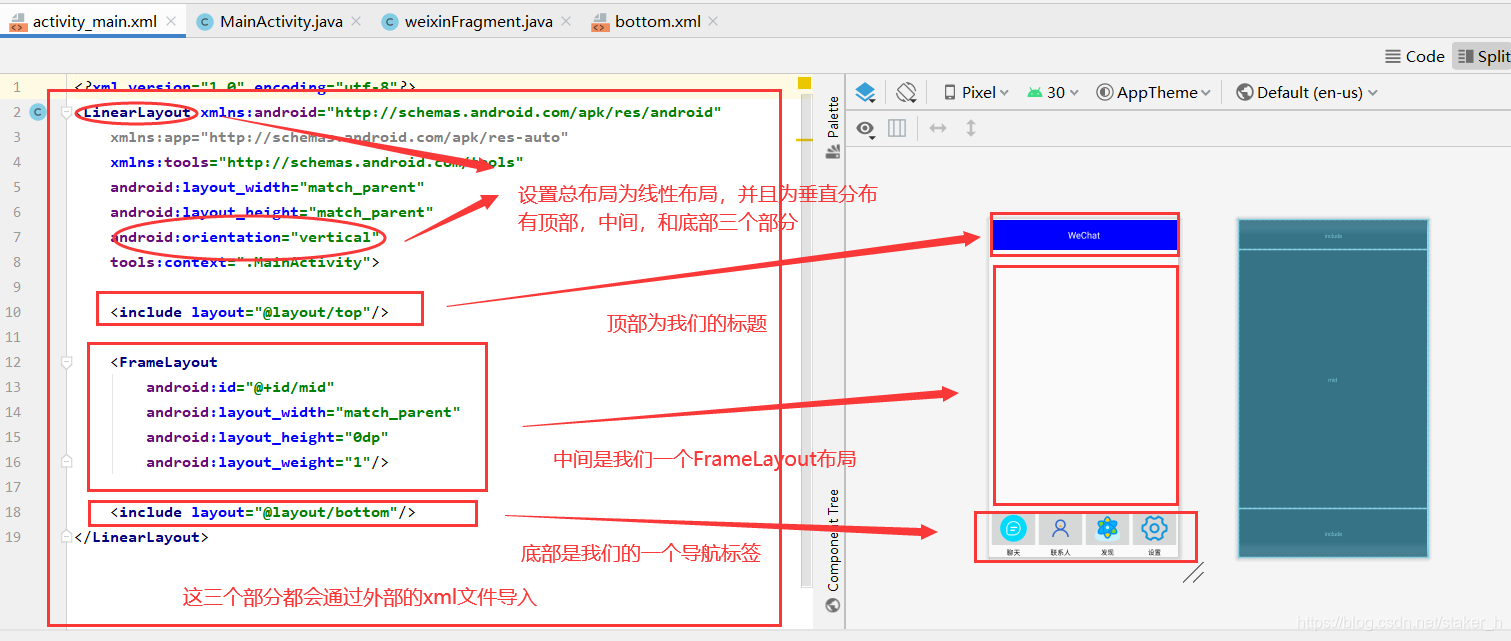Click the tools:context=".MainActivity" attribute
The height and width of the screenshot is (641, 1511).
click(245, 262)
